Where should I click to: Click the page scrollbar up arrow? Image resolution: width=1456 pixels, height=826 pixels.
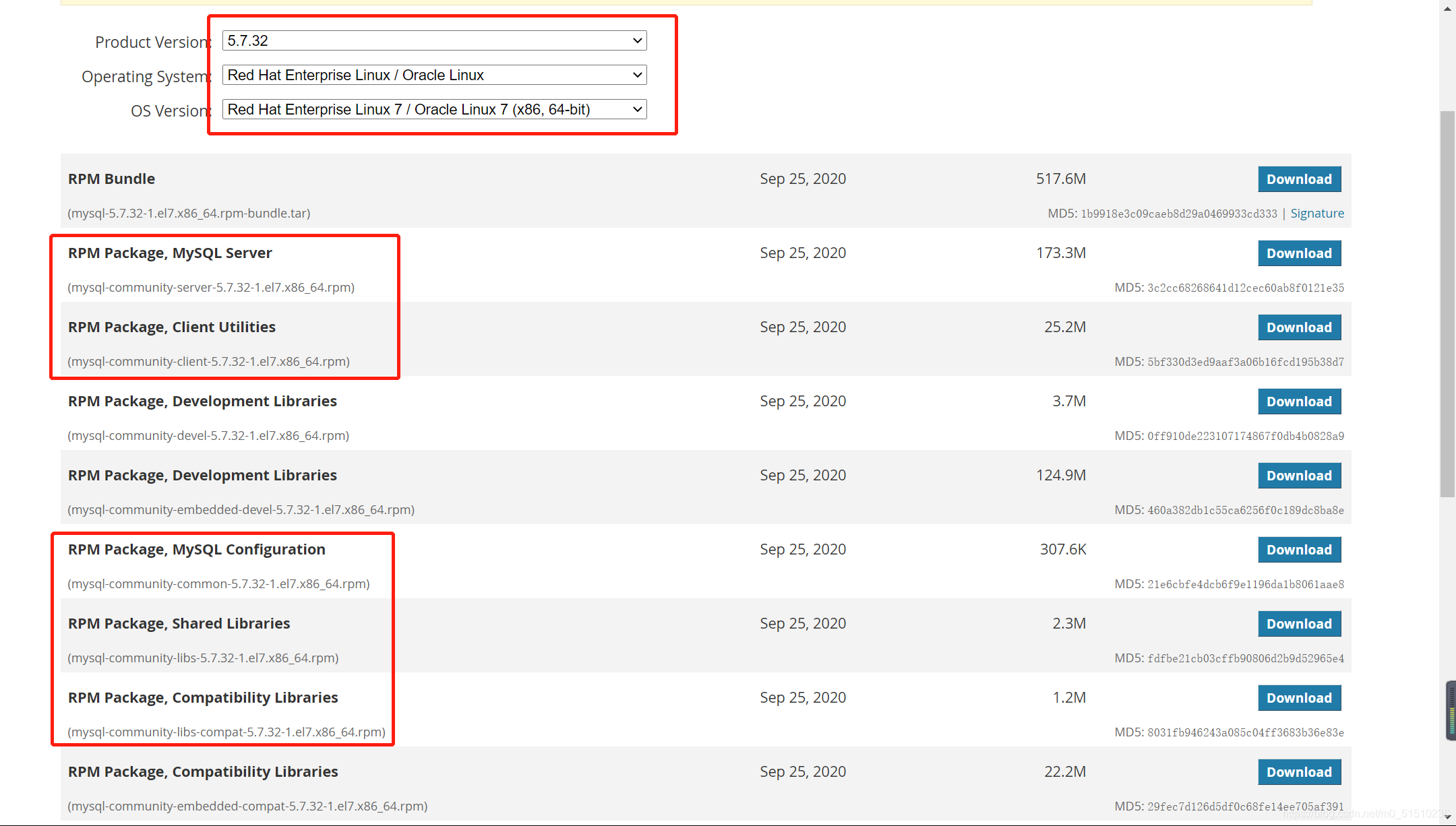pos(1447,8)
